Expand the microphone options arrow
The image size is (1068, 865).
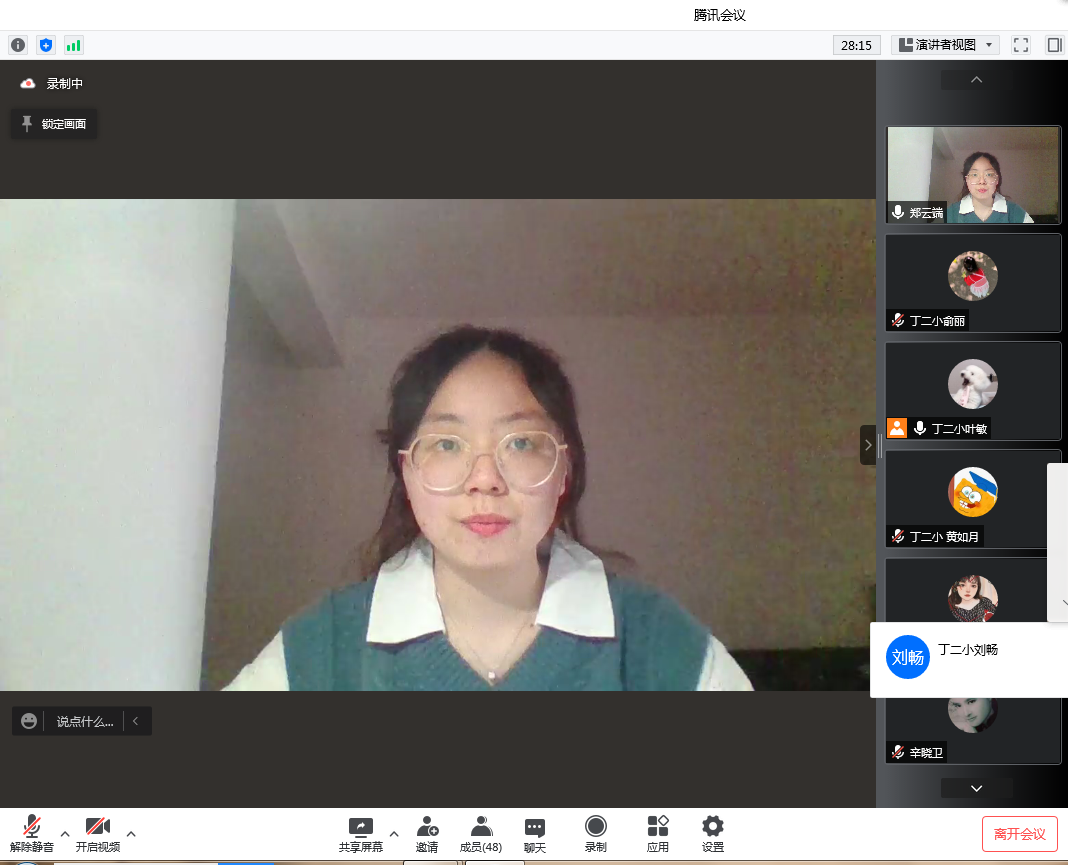coord(65,833)
